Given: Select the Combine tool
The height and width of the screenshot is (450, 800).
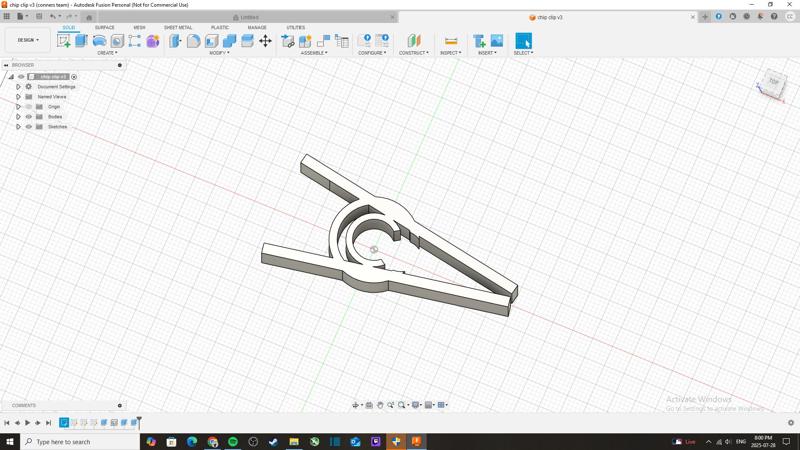Looking at the screenshot, I should 230,41.
